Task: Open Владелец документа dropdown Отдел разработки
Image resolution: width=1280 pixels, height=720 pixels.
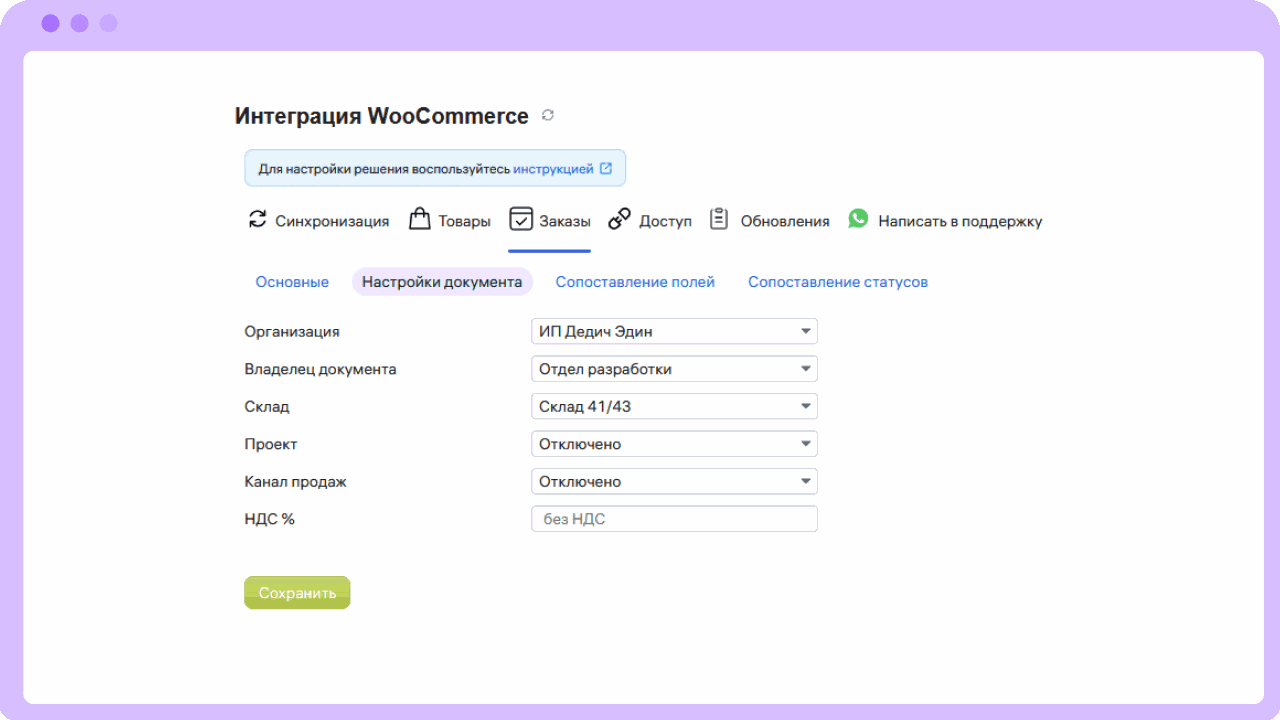Action: point(674,369)
